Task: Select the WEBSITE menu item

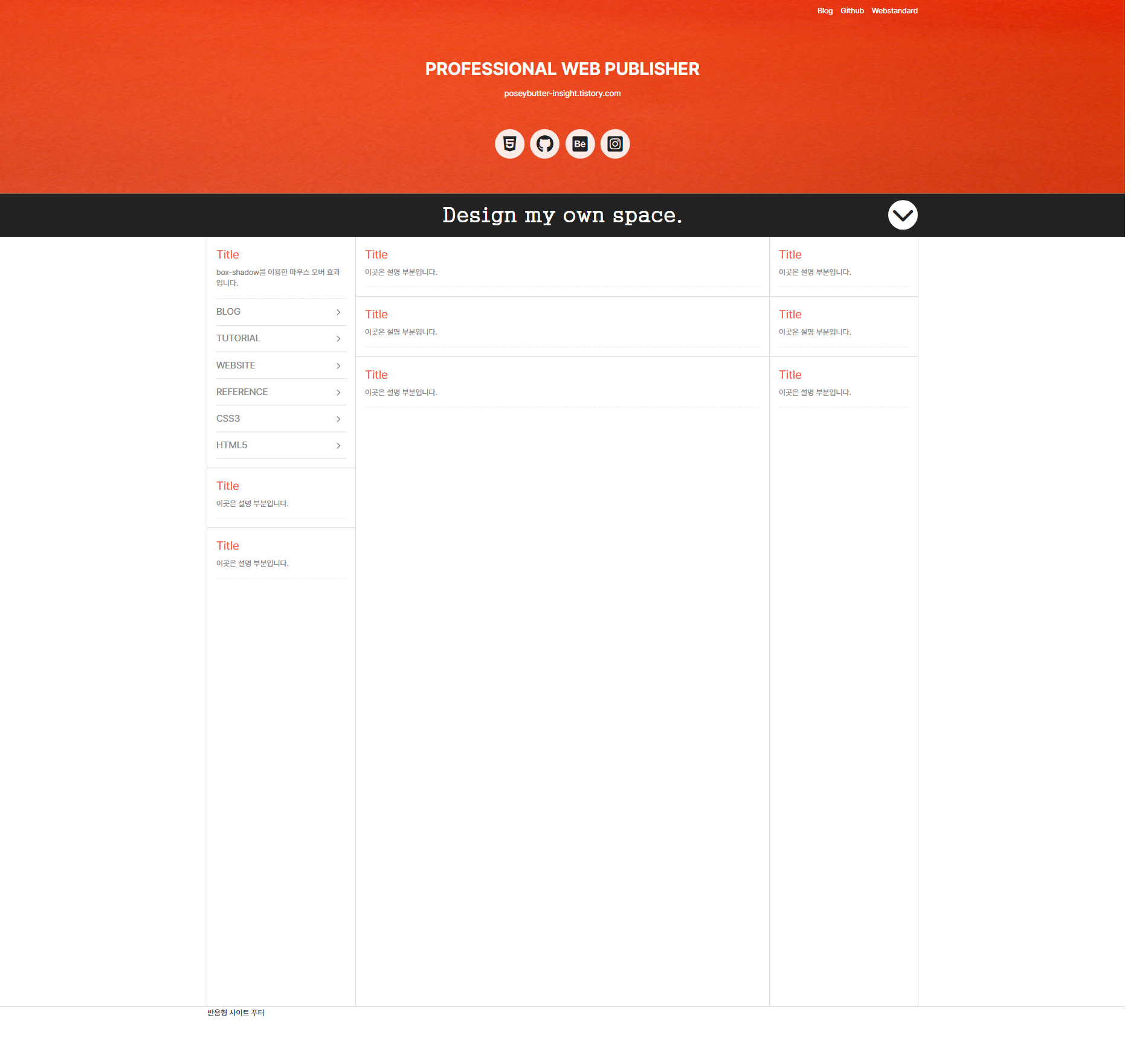Action: (x=281, y=365)
